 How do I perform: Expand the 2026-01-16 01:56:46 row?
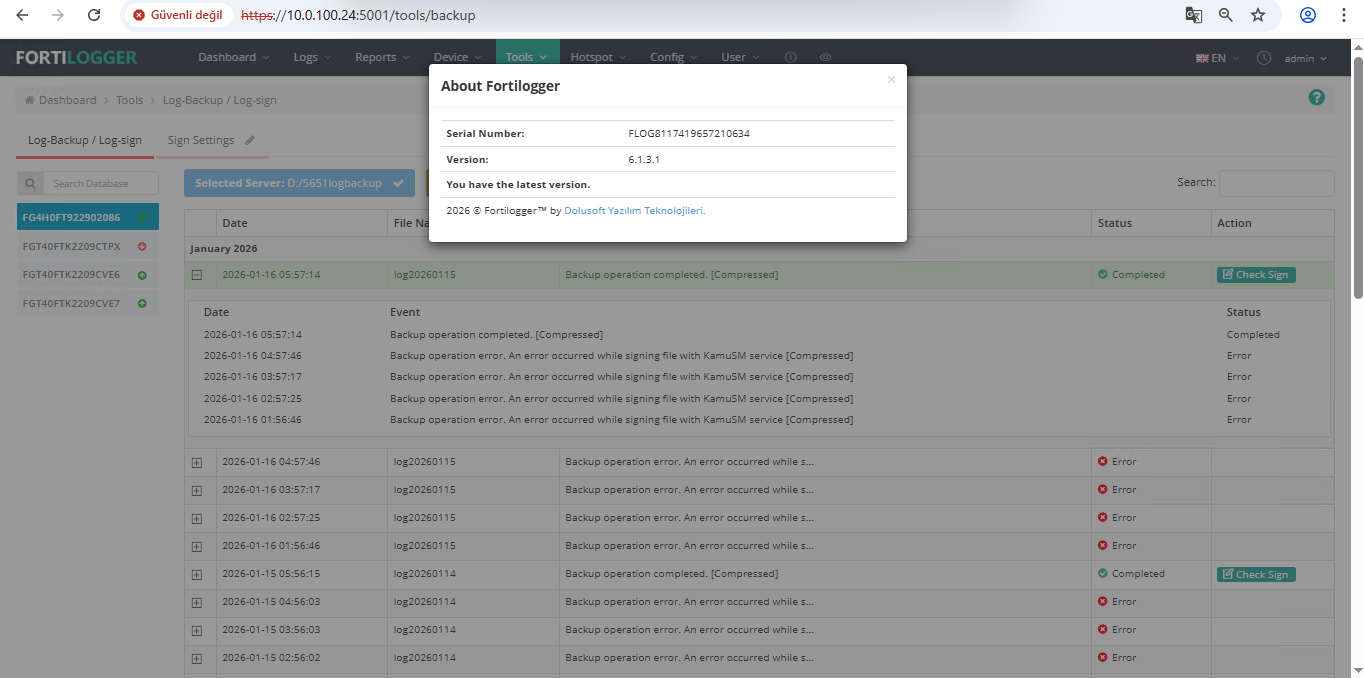(x=197, y=547)
